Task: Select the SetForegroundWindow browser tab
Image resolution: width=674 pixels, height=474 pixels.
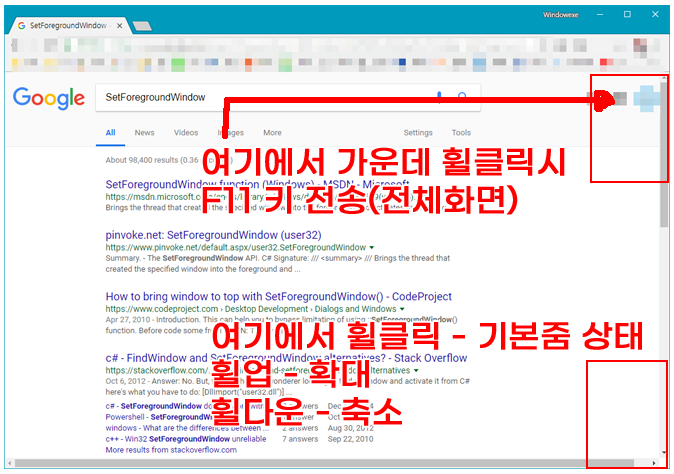Action: pos(69,26)
